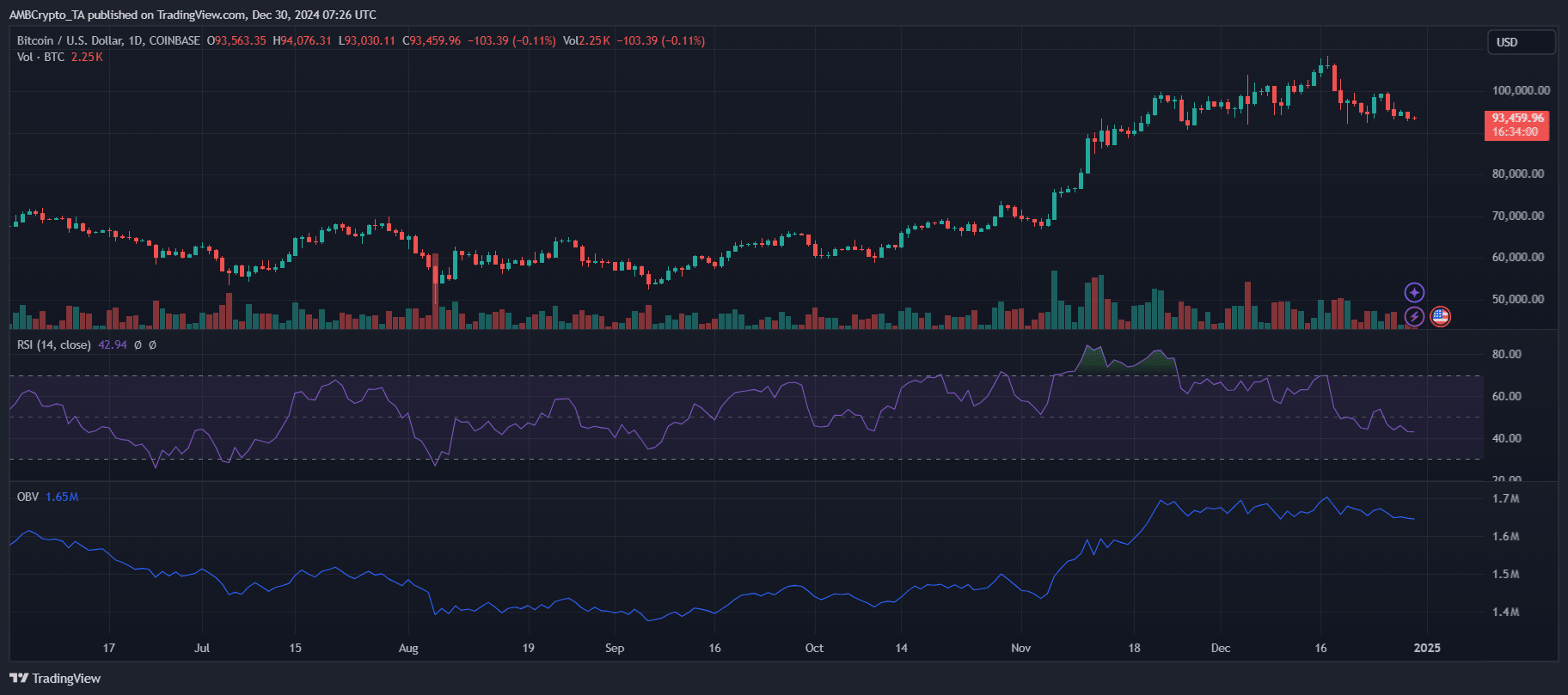Click the OBV value 1.65M
Screen dimensions: 1568x695
coord(62,497)
